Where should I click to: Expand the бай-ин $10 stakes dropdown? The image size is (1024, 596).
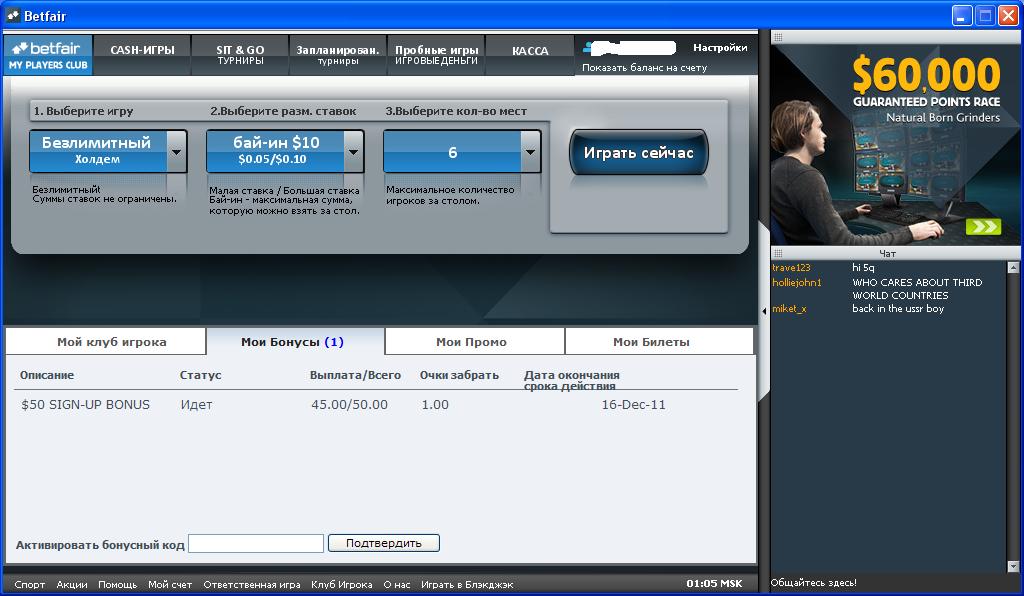coord(353,152)
